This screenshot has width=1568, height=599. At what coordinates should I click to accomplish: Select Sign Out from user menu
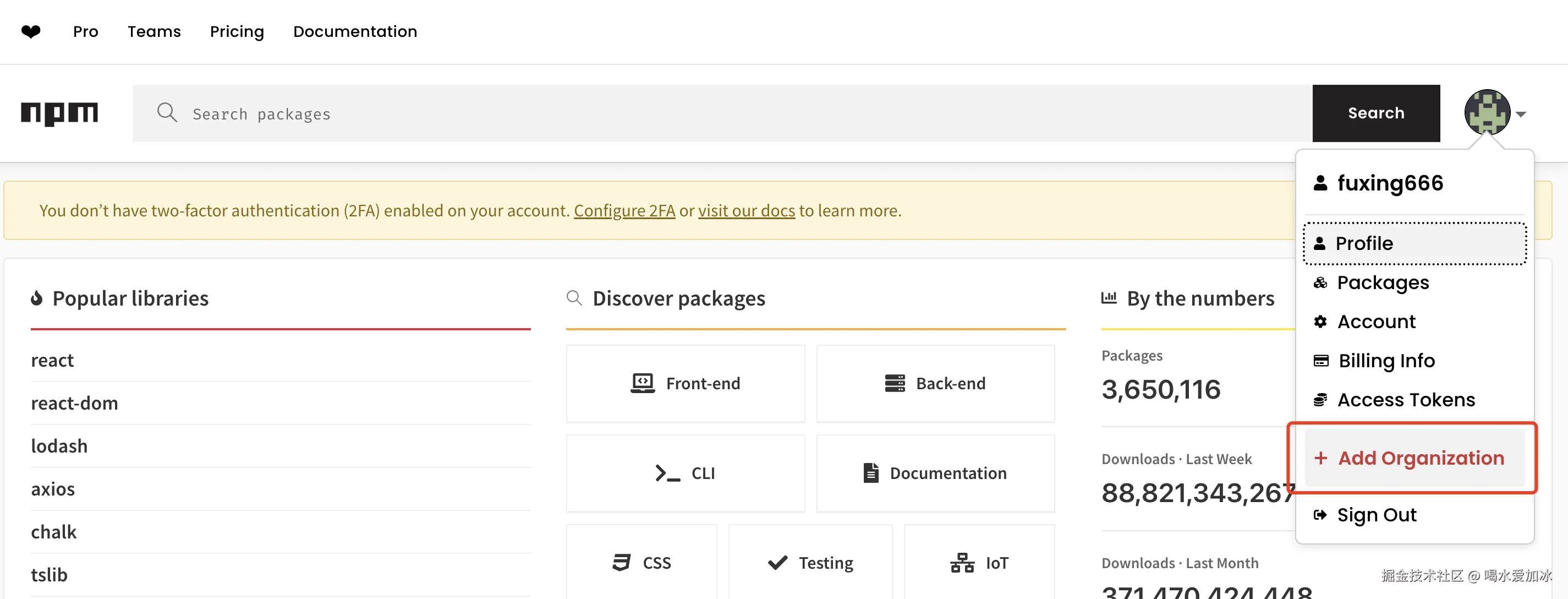(x=1376, y=515)
